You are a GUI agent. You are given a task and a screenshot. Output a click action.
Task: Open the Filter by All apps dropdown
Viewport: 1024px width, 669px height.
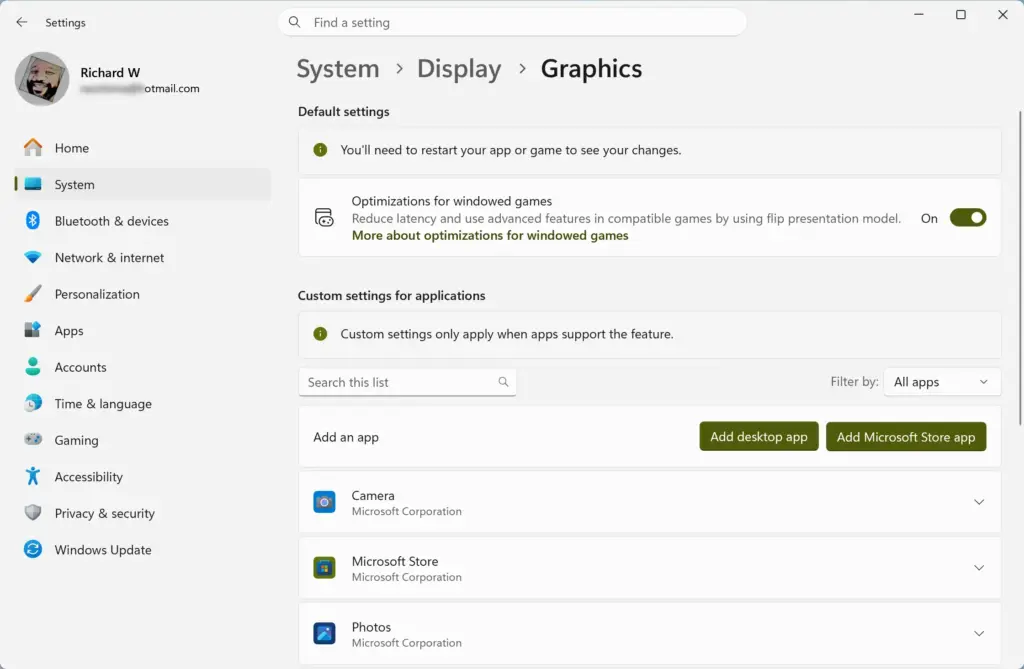tap(942, 382)
